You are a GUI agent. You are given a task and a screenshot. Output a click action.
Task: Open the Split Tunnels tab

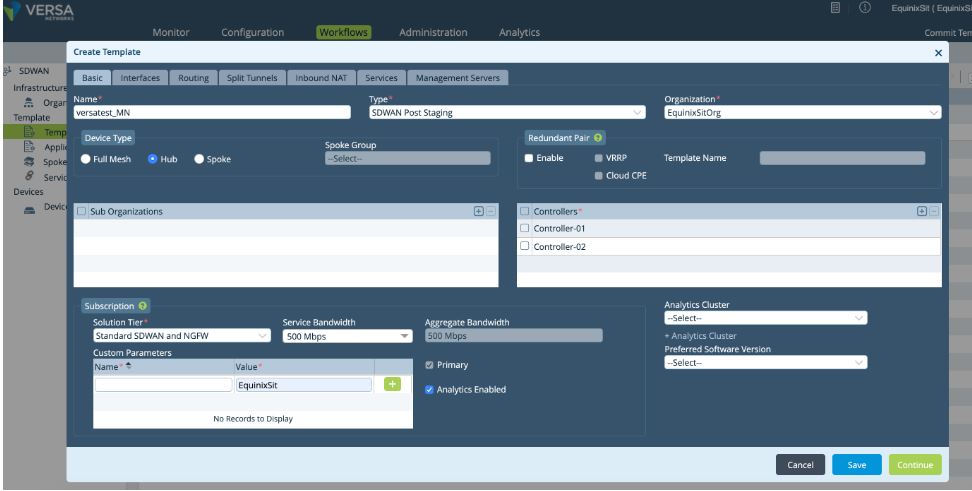click(252, 78)
